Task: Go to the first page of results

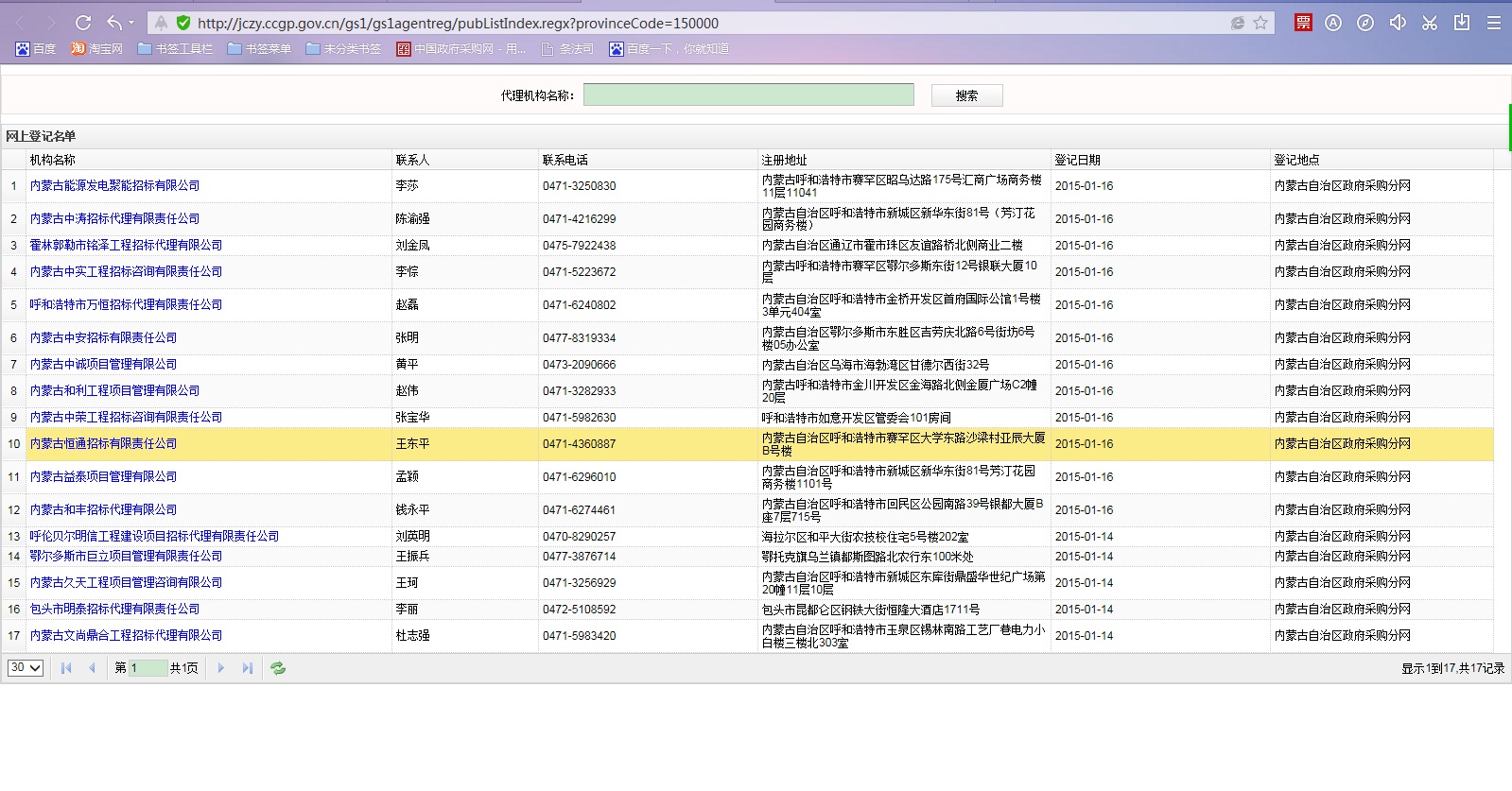Action: click(66, 668)
